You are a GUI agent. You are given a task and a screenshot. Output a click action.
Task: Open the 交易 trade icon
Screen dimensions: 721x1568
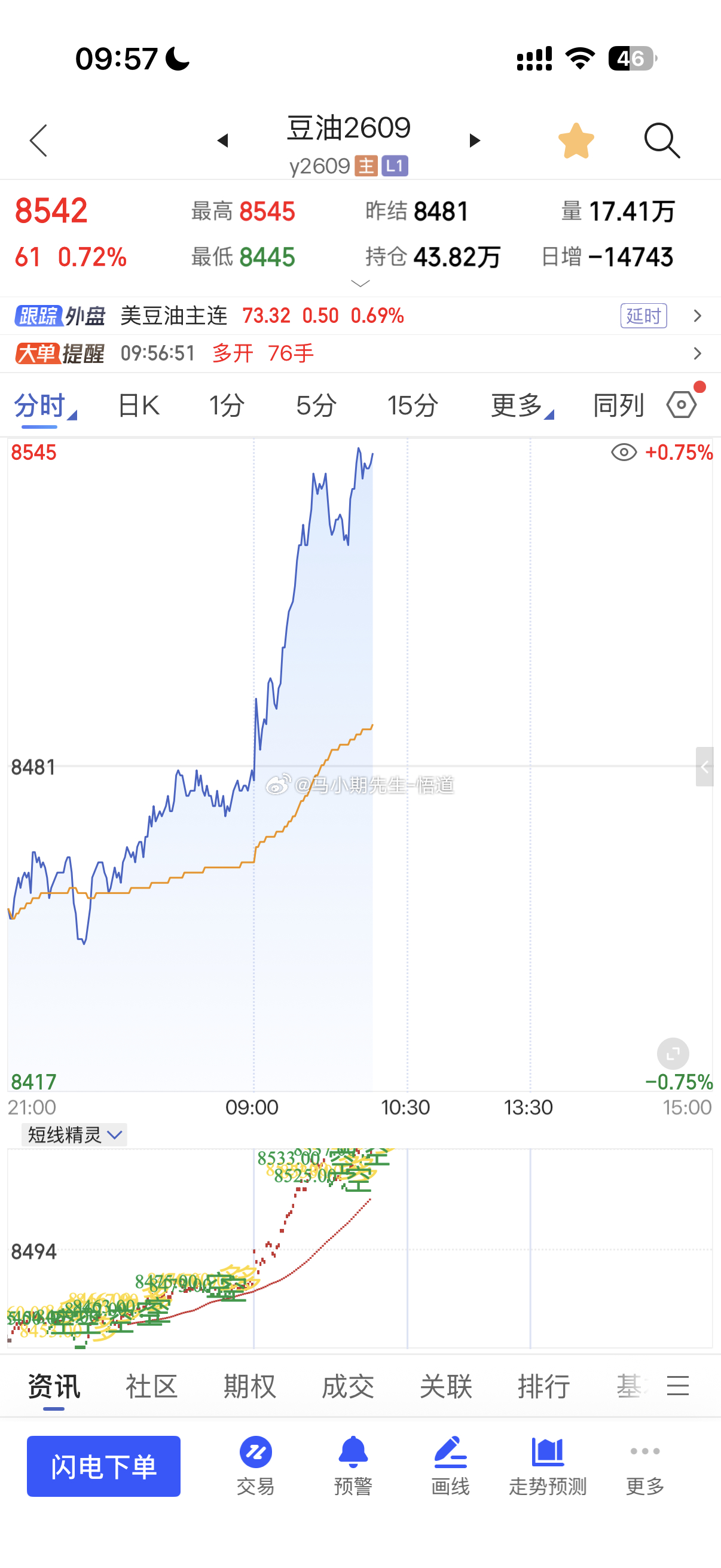pyautogui.click(x=255, y=1453)
